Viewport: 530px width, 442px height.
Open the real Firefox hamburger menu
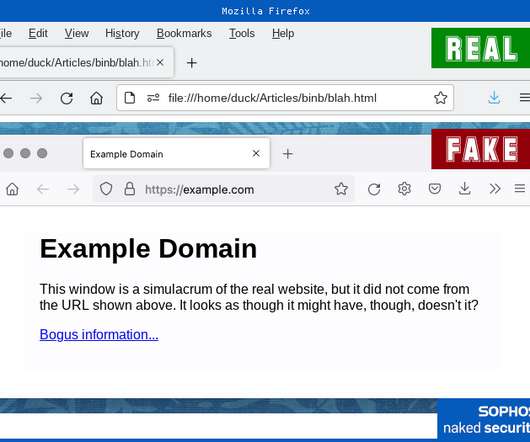point(525,98)
